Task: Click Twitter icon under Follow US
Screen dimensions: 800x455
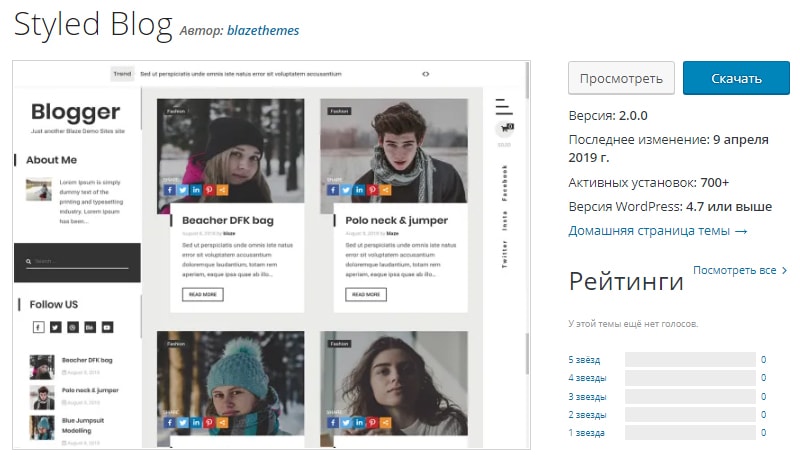Action: [56, 327]
